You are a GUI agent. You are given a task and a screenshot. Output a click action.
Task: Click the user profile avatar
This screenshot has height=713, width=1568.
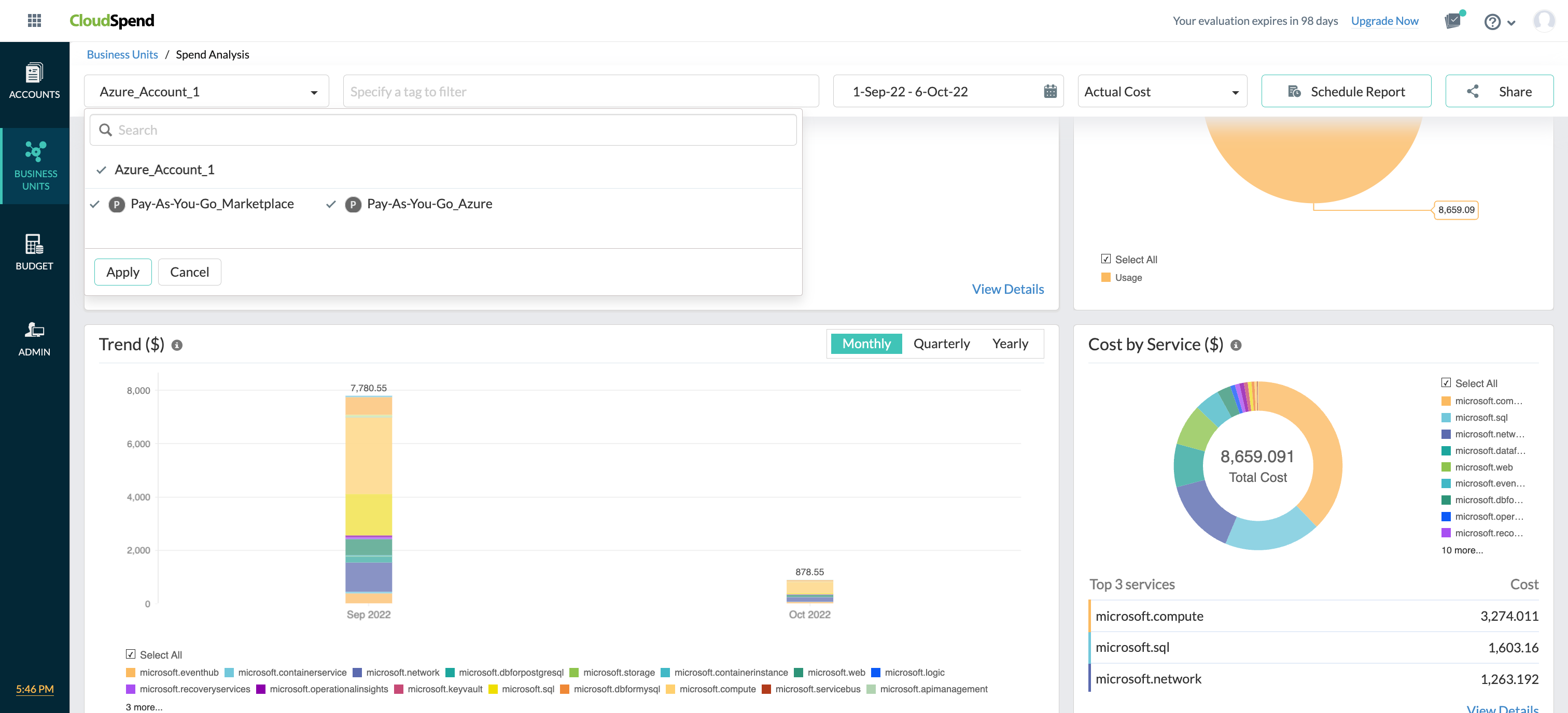1544,21
